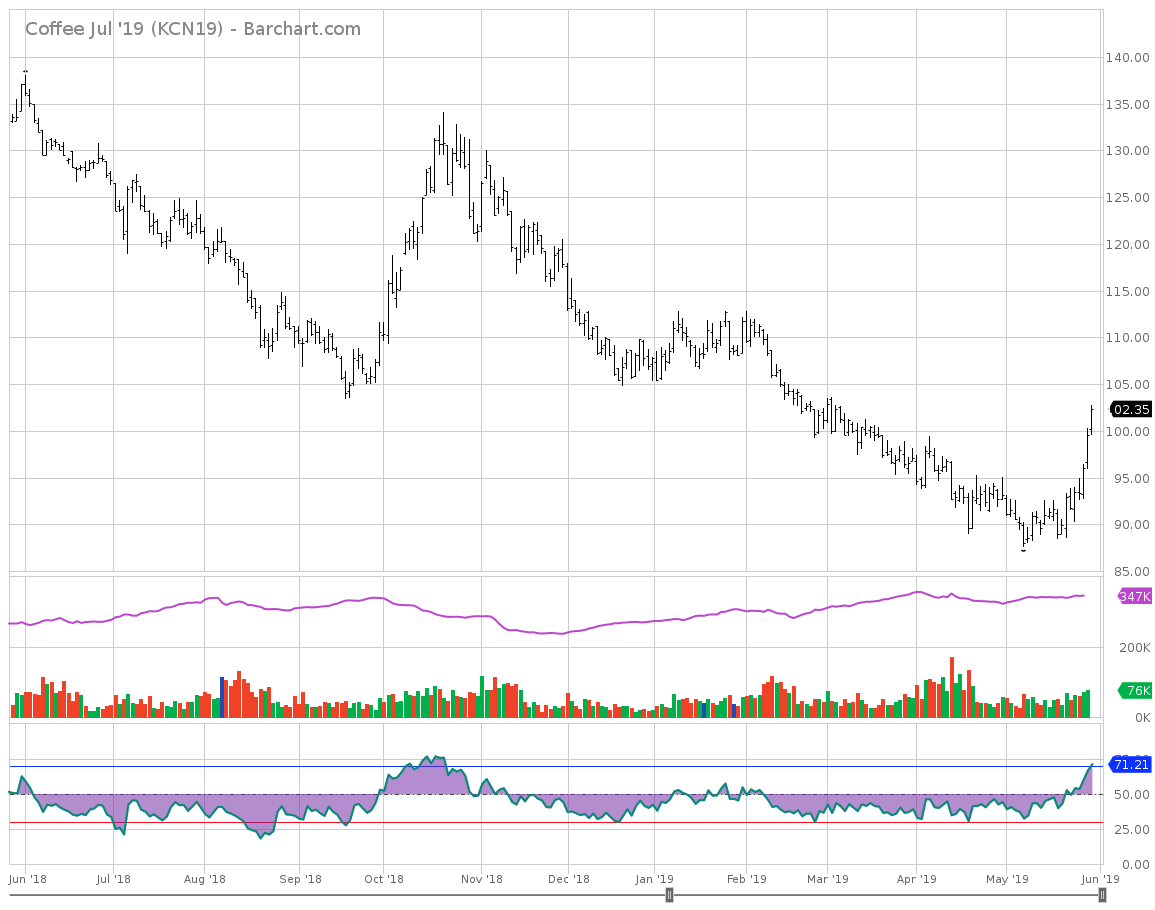The image size is (1155, 910).
Task: Click the May '19 date label
Action: tap(1007, 878)
